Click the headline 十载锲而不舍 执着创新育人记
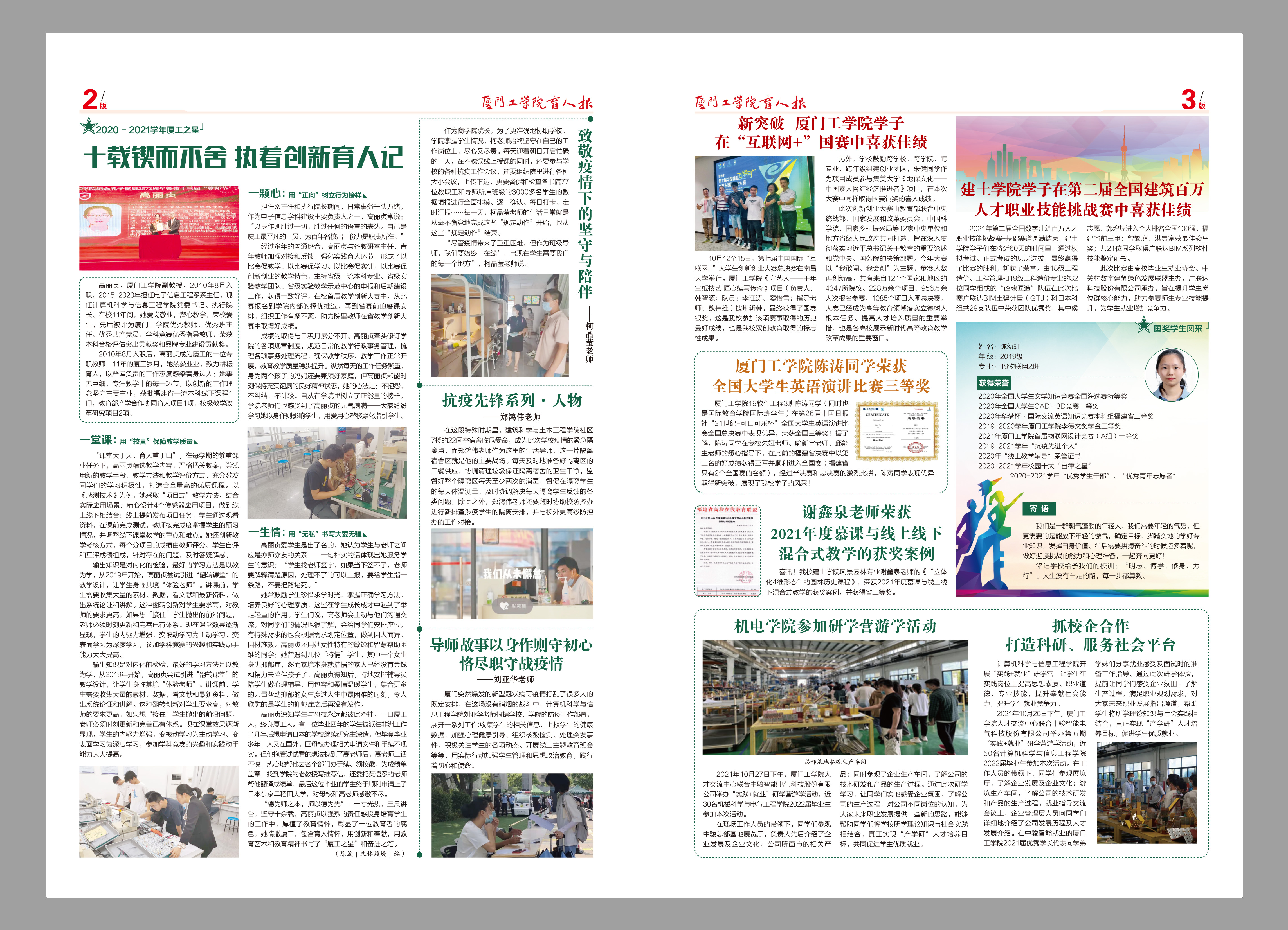This screenshot has height=930, width=1288. [243, 157]
